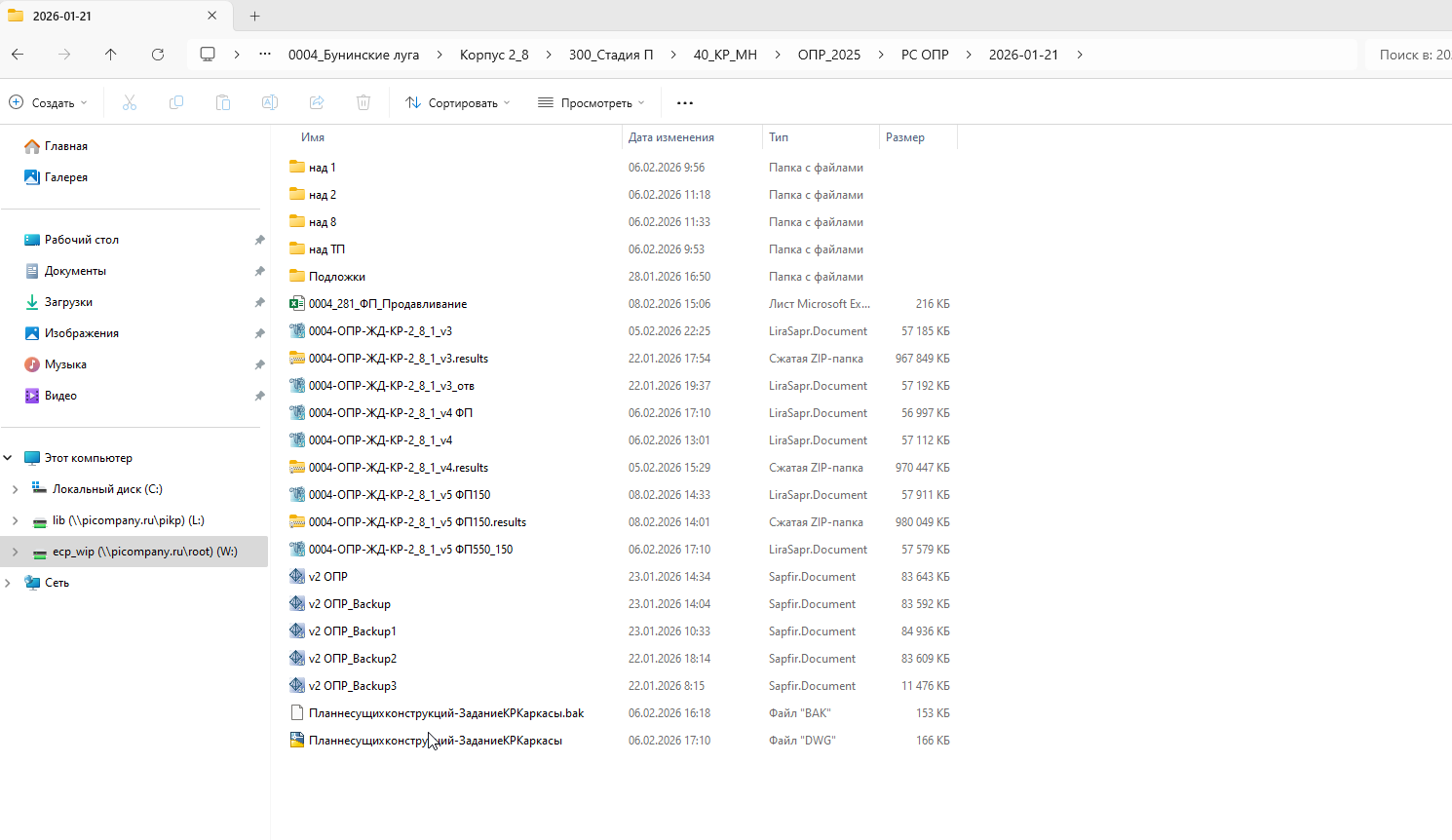Image resolution: width=1452 pixels, height=840 pixels.
Task: Click the Rename icon in toolbar
Action: click(270, 102)
